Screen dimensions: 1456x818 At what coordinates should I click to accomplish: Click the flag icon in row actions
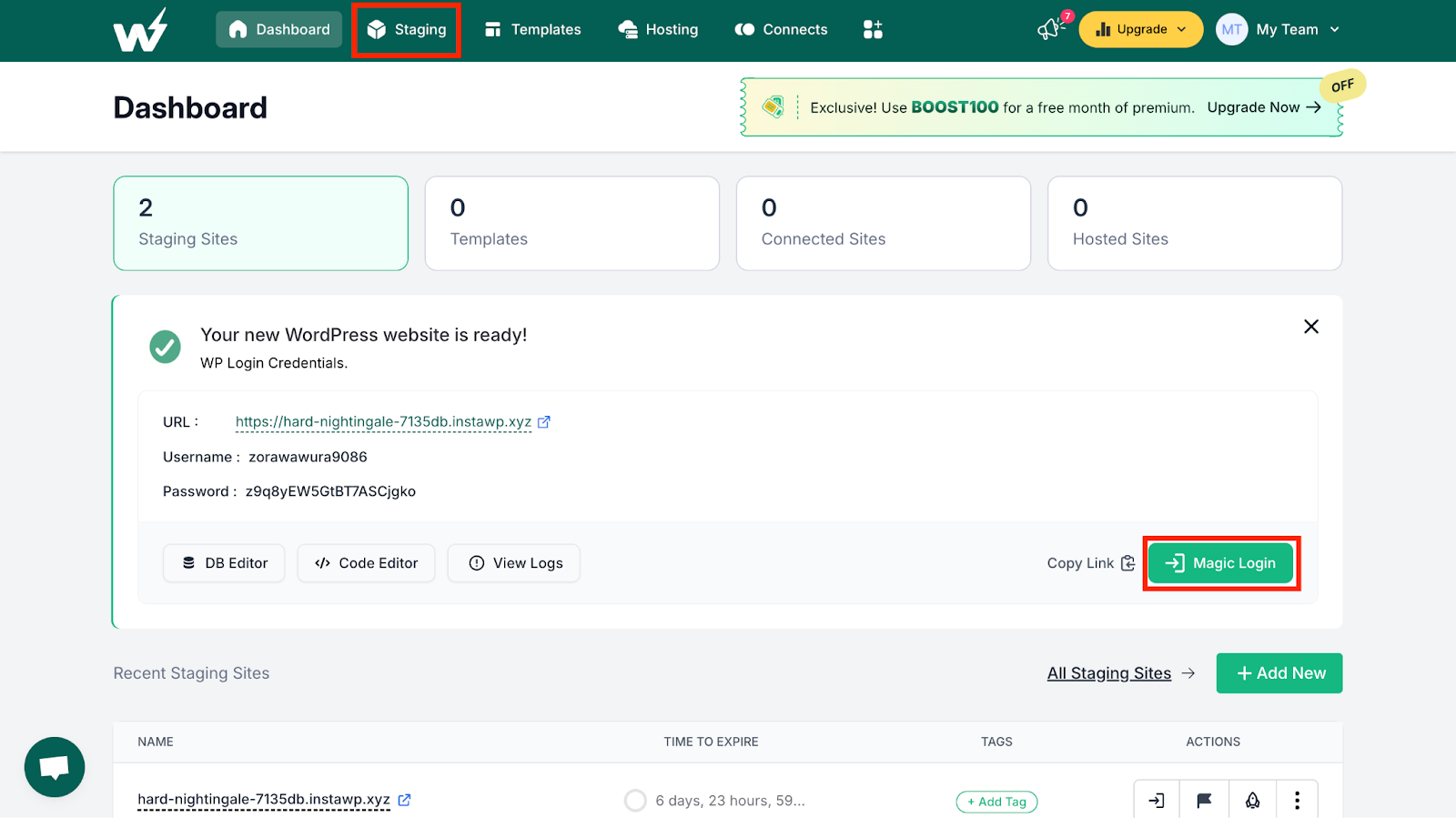[x=1204, y=800]
